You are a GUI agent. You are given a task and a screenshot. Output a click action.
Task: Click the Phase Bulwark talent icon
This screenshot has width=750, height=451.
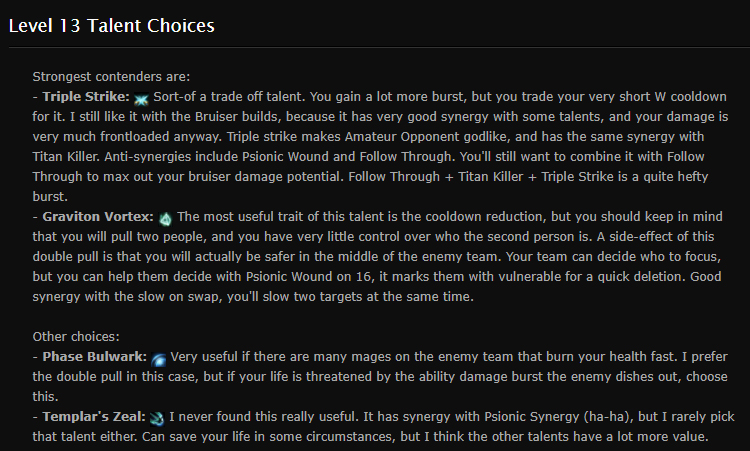pyautogui.click(x=158, y=359)
